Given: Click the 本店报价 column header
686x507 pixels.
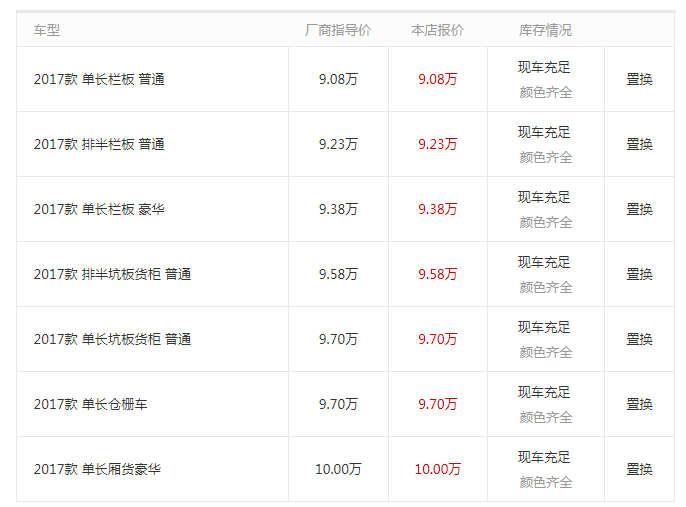Looking at the screenshot, I should point(438,30).
